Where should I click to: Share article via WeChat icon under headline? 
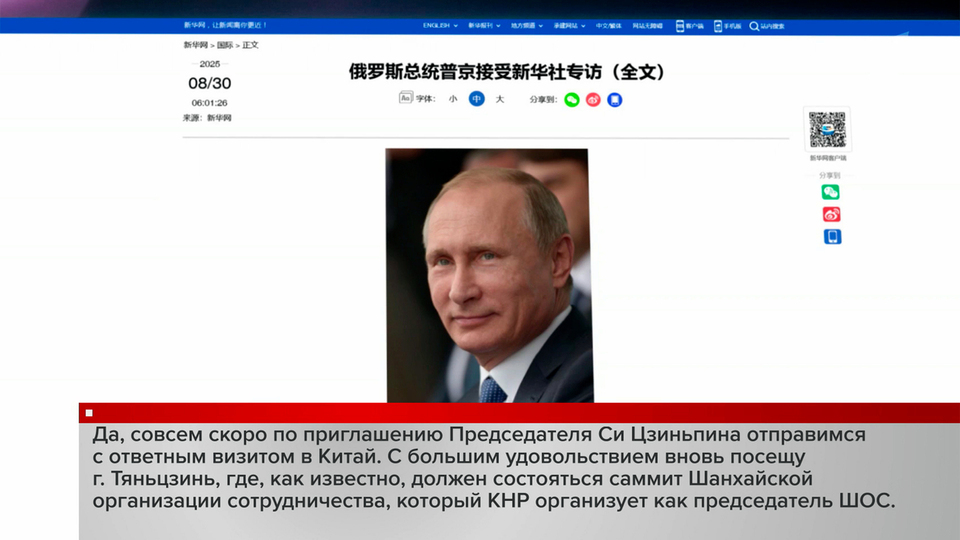point(572,99)
